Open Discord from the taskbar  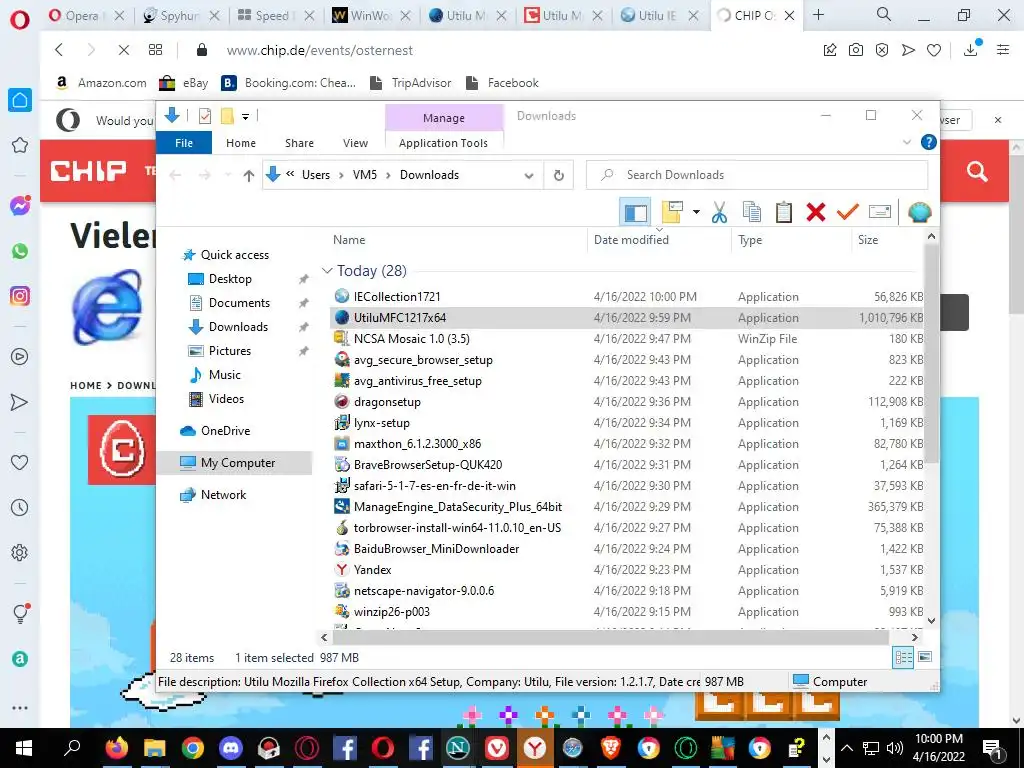pyautogui.click(x=231, y=748)
